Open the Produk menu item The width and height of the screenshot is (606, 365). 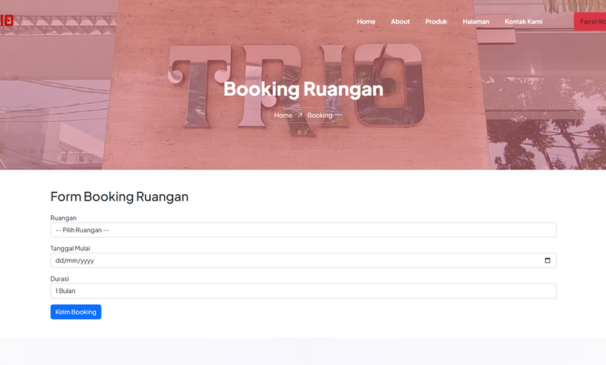[x=436, y=22]
